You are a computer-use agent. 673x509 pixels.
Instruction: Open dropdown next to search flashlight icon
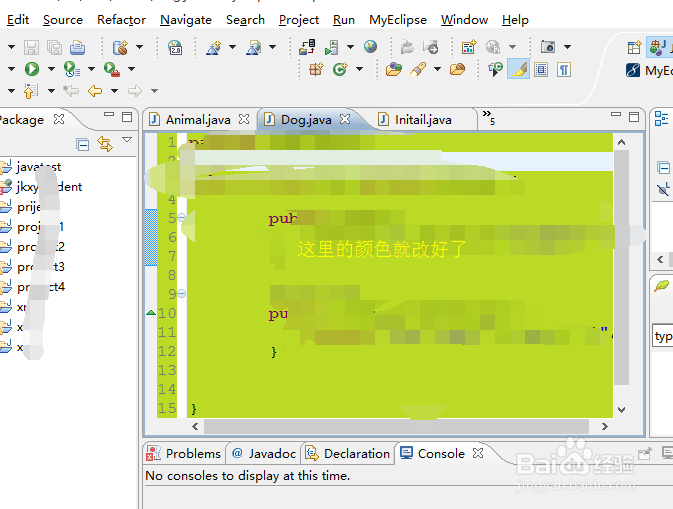[x=437, y=69]
